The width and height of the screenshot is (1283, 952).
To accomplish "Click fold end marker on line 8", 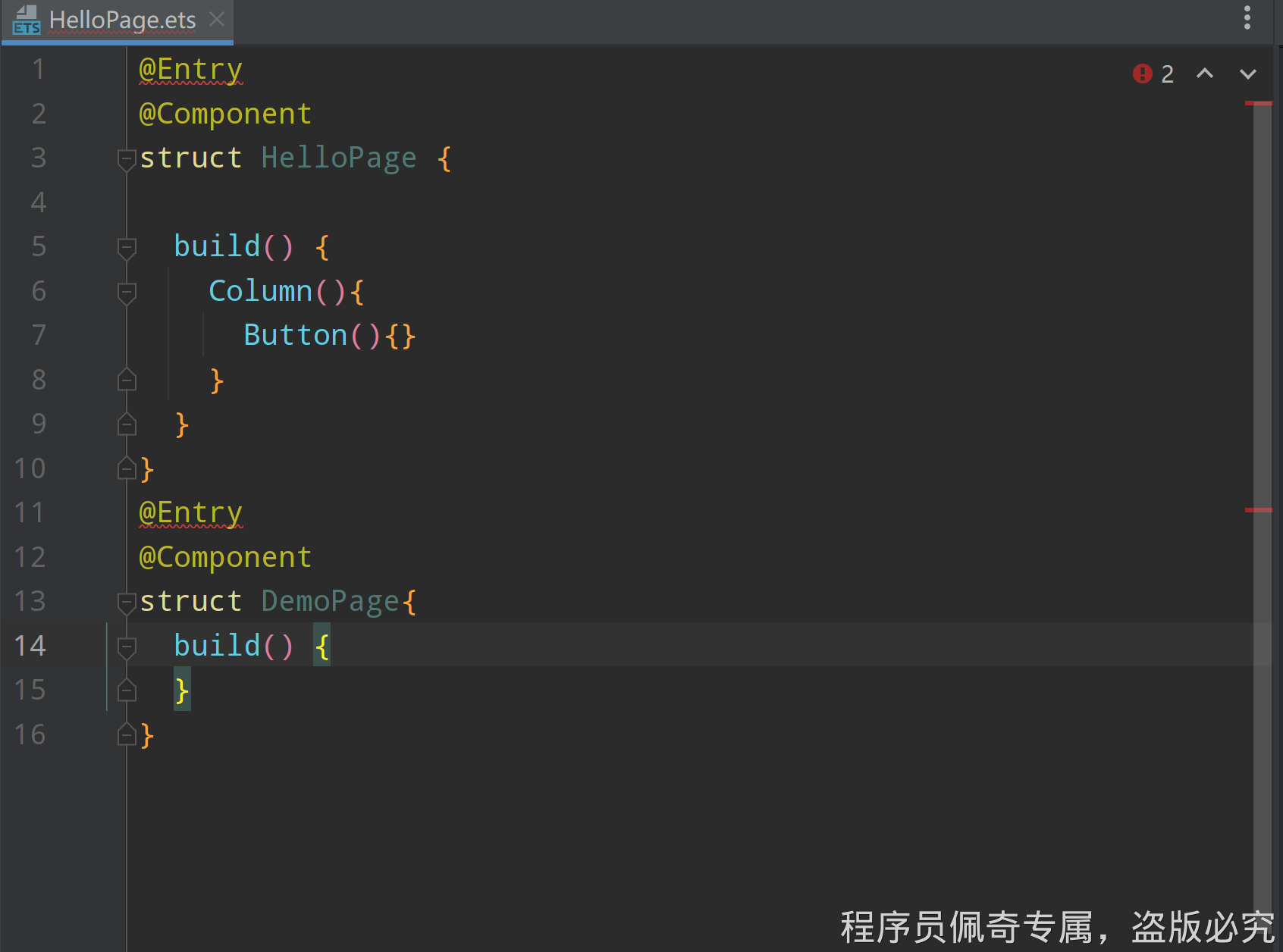I will (x=127, y=380).
